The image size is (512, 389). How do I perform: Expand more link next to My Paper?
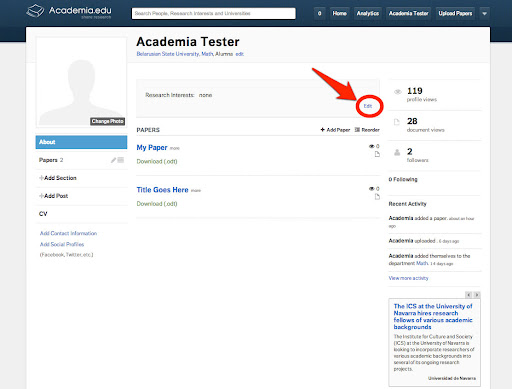point(175,148)
